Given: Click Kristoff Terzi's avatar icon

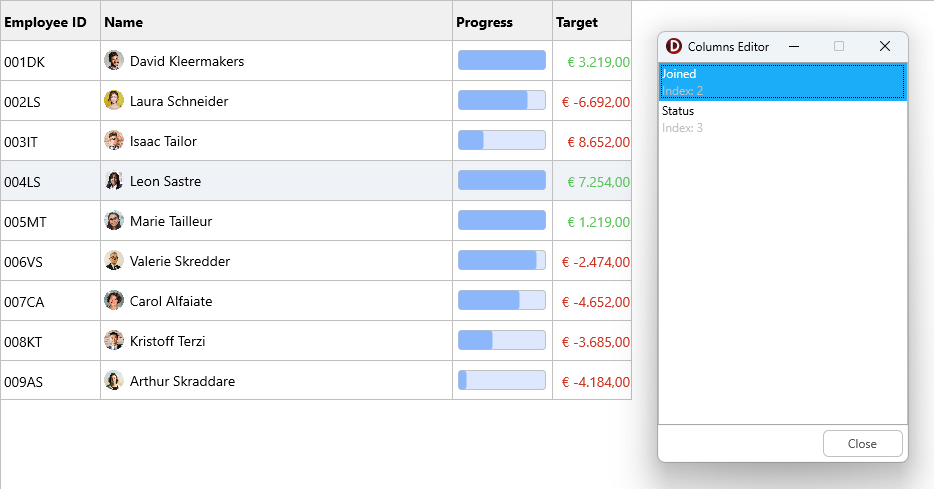Looking at the screenshot, I should tap(114, 341).
